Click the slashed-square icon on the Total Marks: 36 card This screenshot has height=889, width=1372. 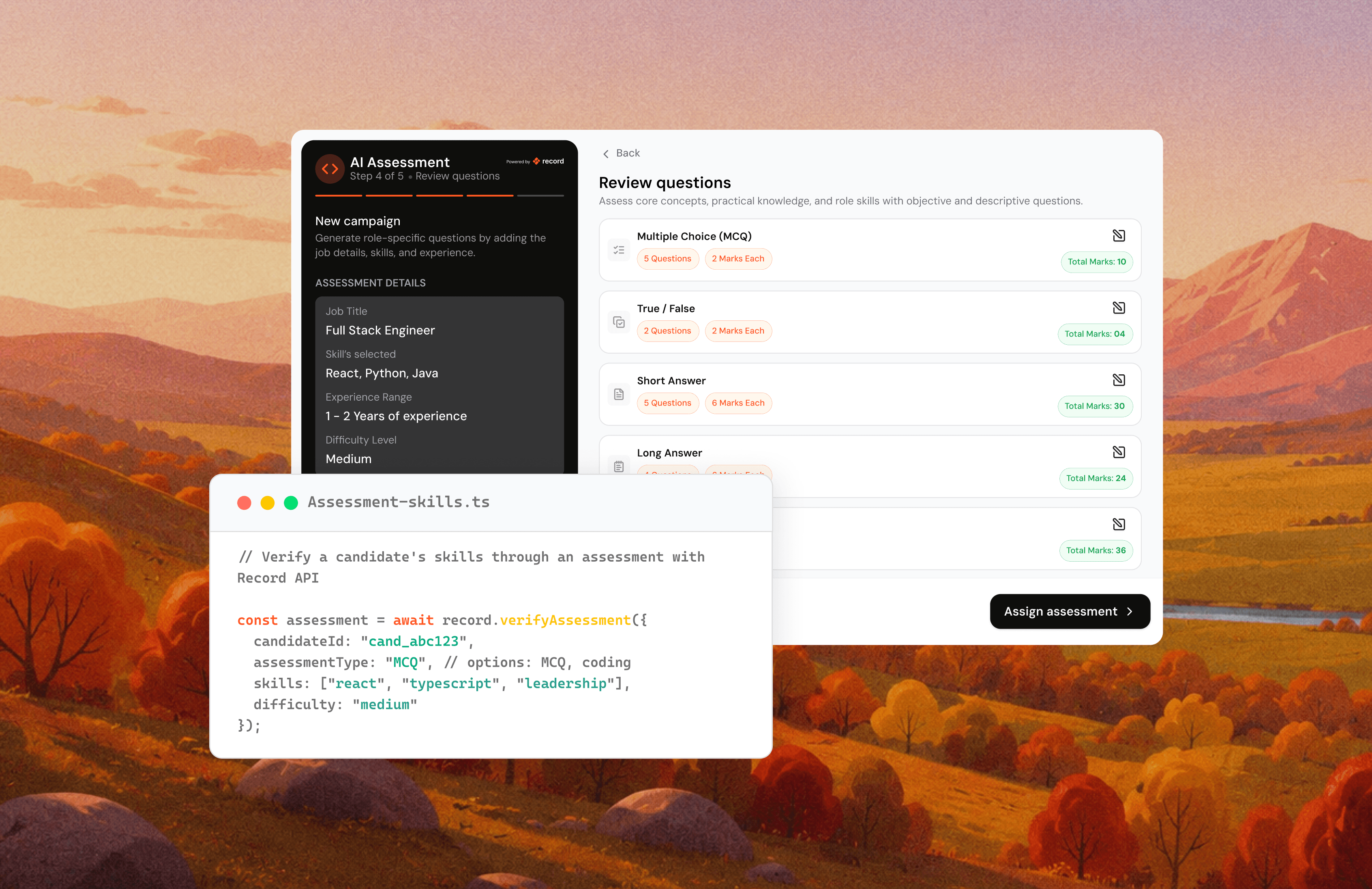(x=1118, y=524)
